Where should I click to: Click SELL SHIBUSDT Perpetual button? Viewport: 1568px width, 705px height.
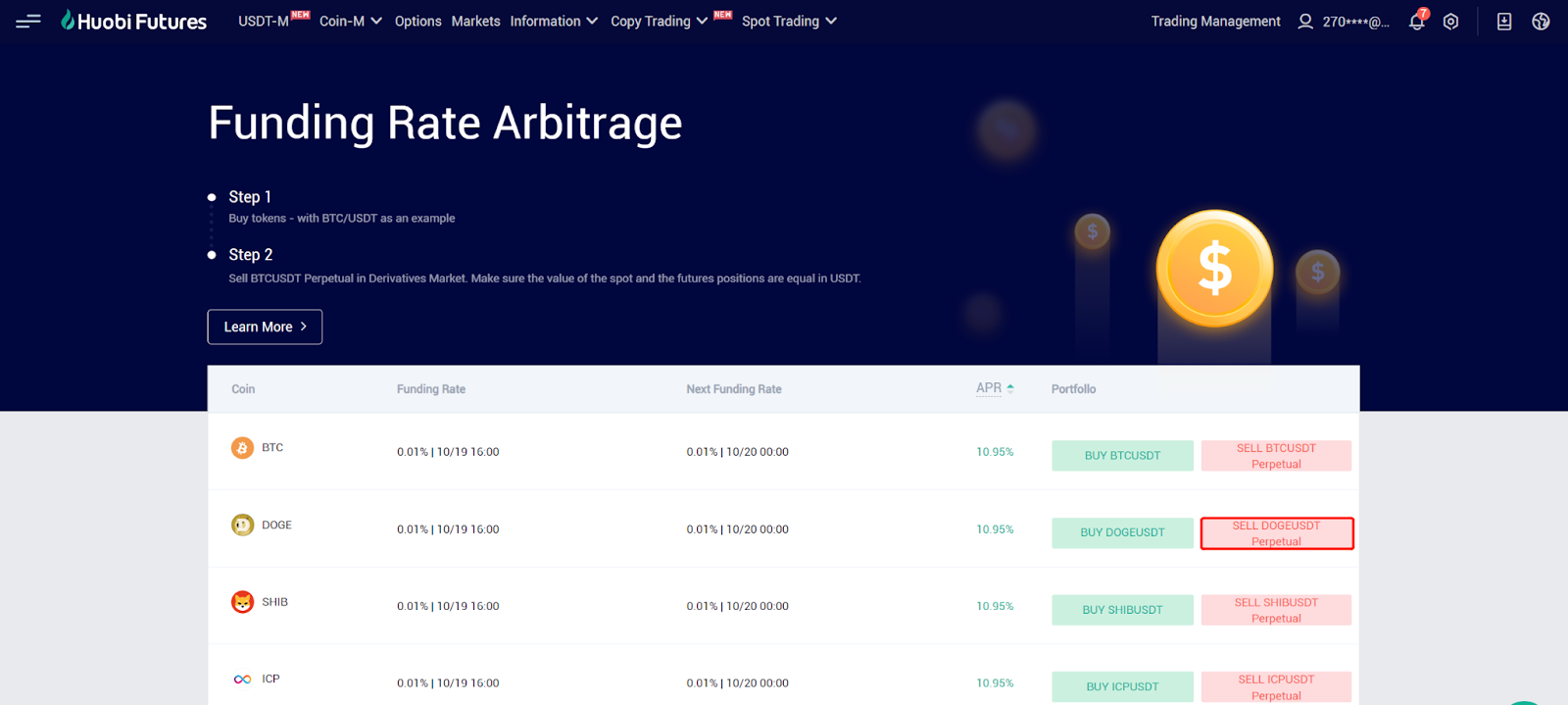[1276, 610]
